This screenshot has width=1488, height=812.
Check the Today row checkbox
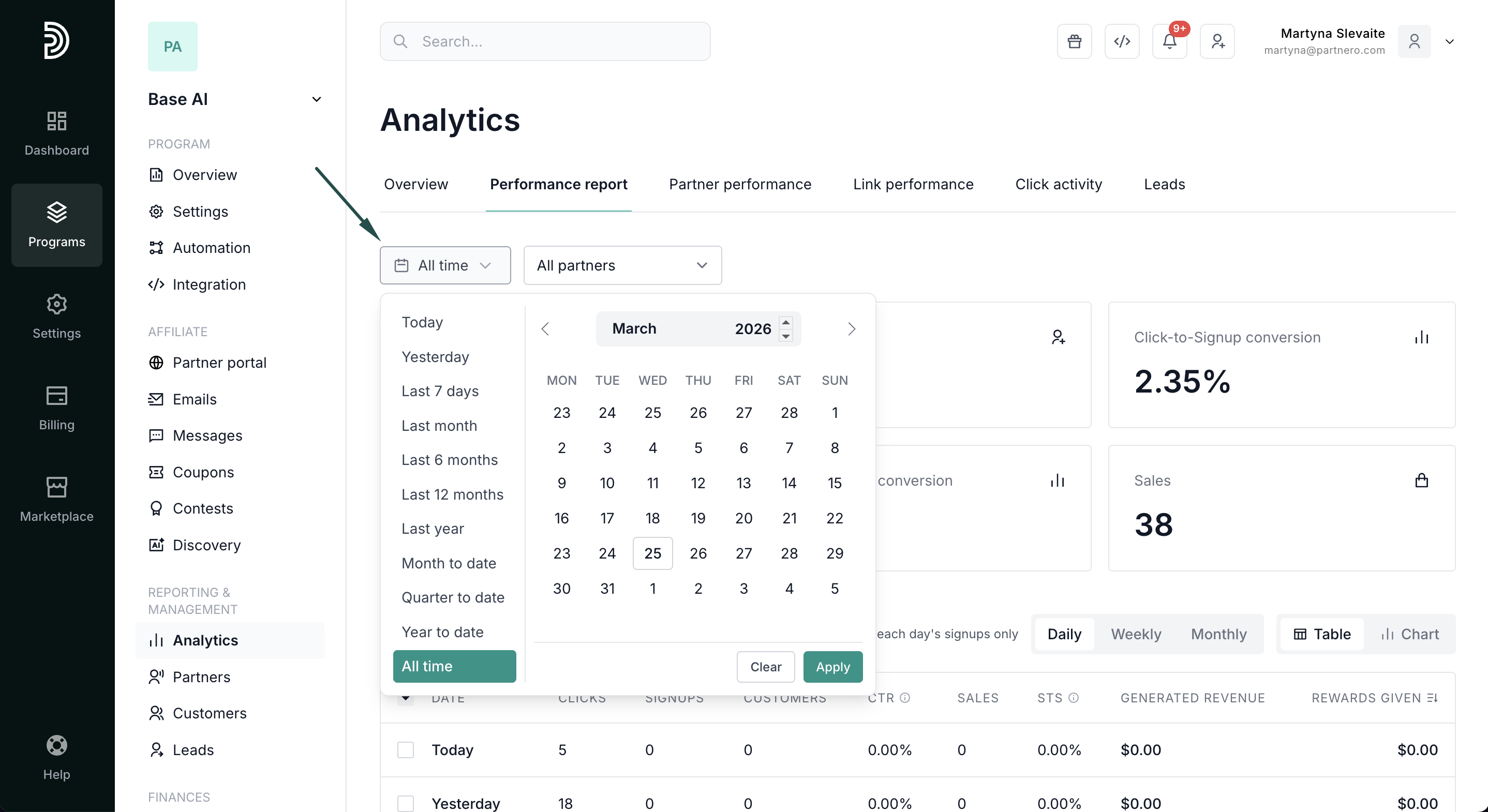406,749
